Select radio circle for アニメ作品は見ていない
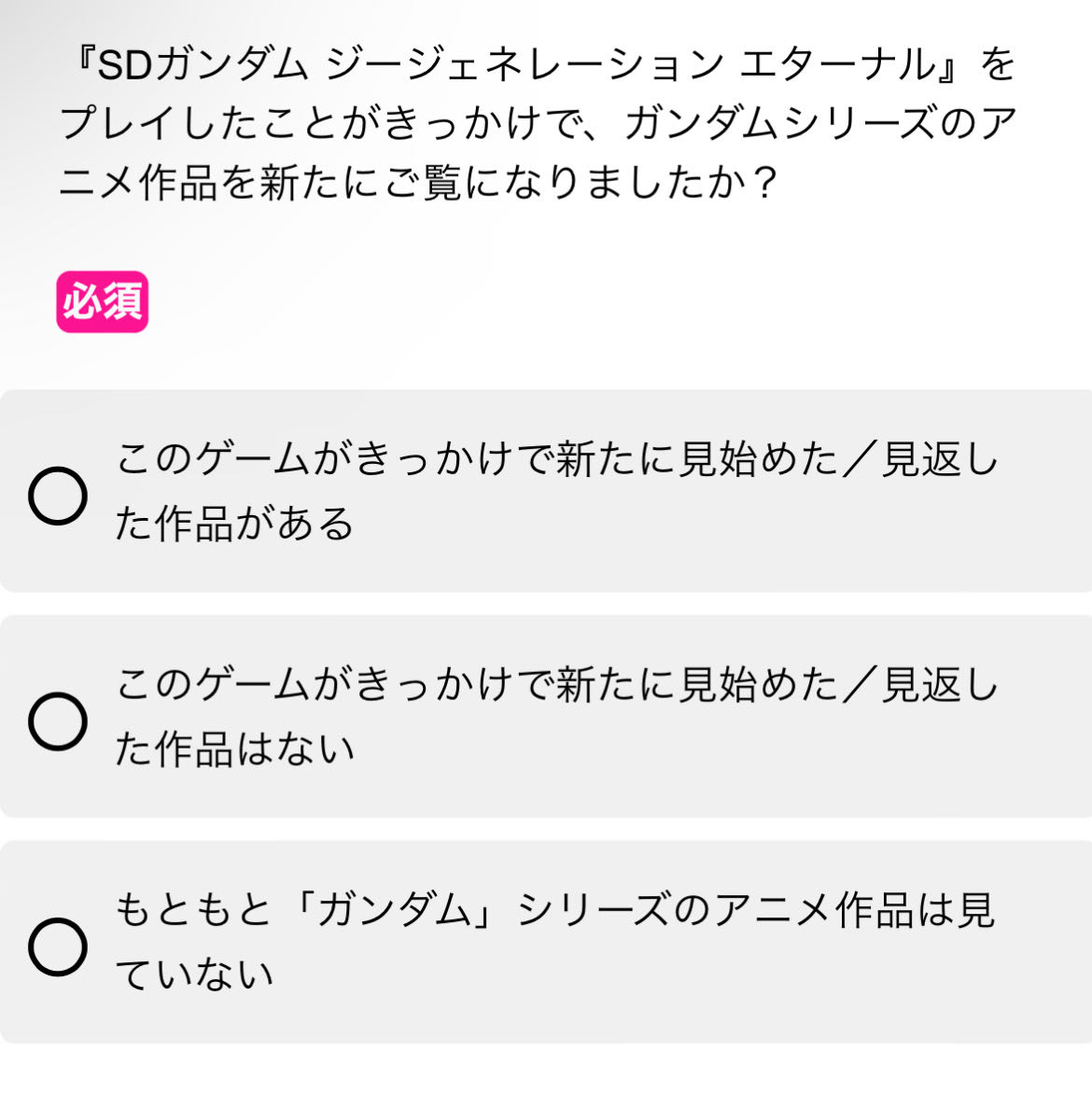This screenshot has width=1092, height=1107. pos(58,947)
